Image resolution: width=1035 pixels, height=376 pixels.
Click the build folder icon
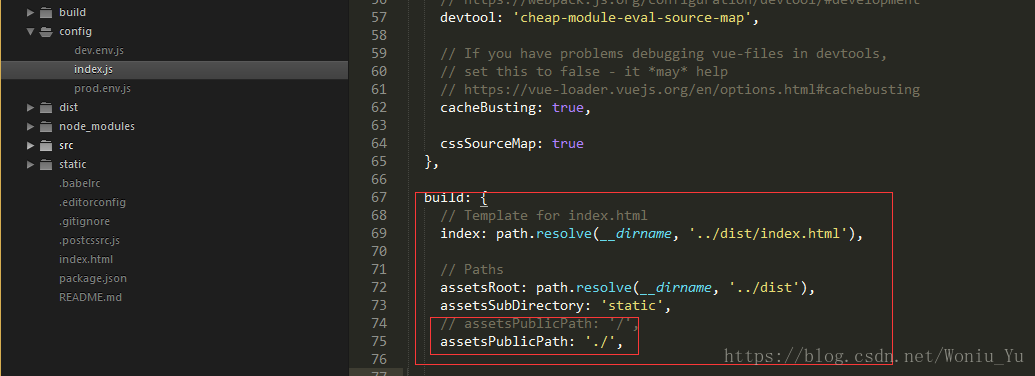point(46,12)
